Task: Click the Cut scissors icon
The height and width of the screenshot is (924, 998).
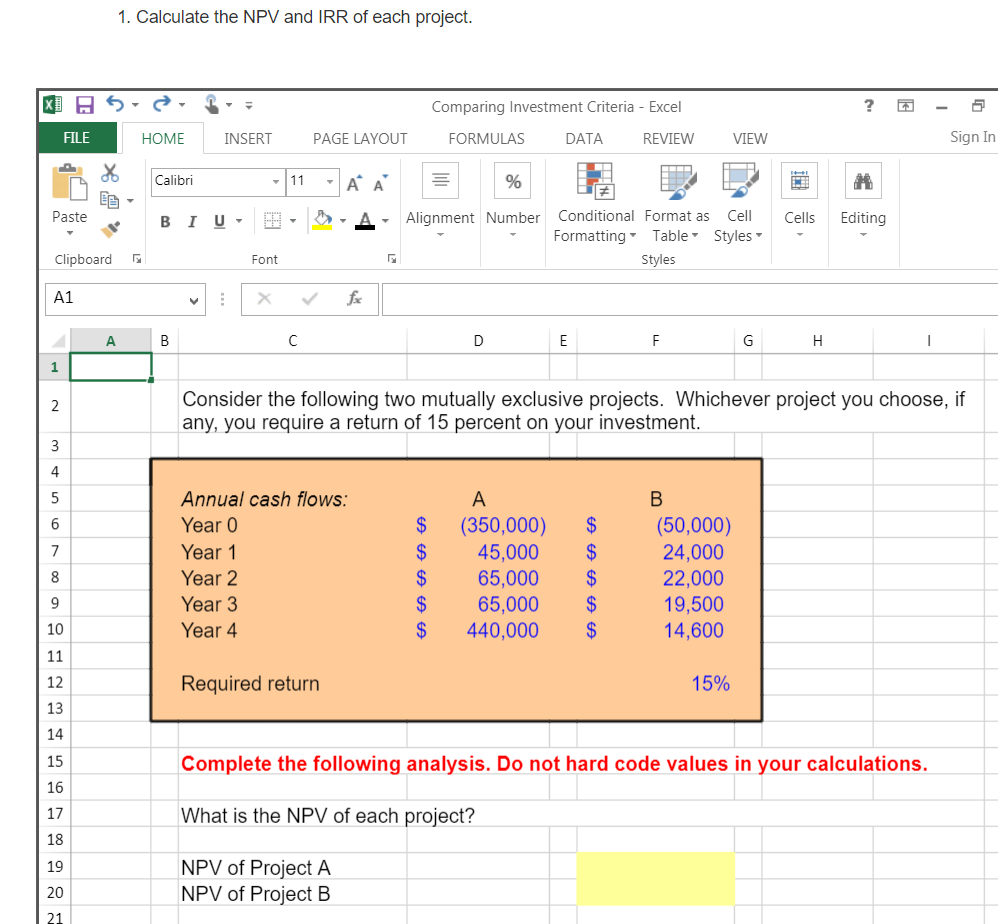Action: click(x=110, y=172)
